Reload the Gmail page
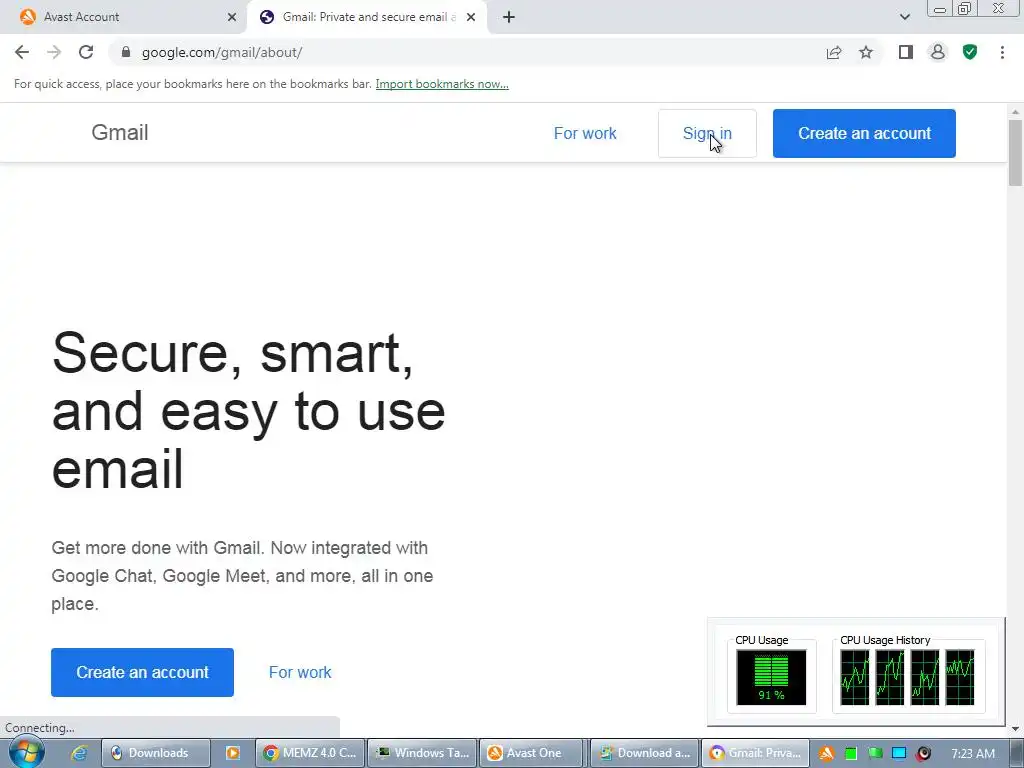Image resolution: width=1024 pixels, height=768 pixels. point(86,52)
